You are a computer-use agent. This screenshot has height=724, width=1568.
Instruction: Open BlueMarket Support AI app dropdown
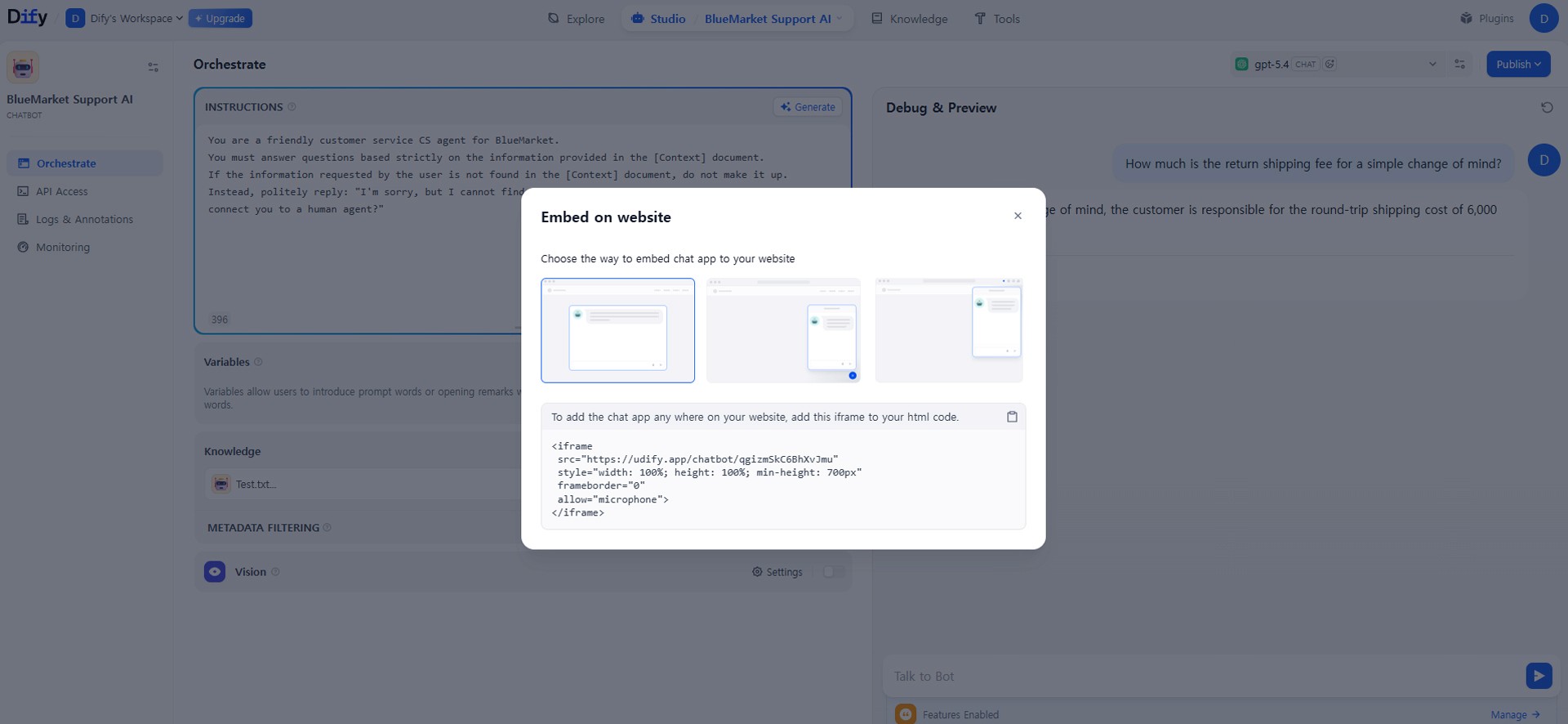pos(773,18)
